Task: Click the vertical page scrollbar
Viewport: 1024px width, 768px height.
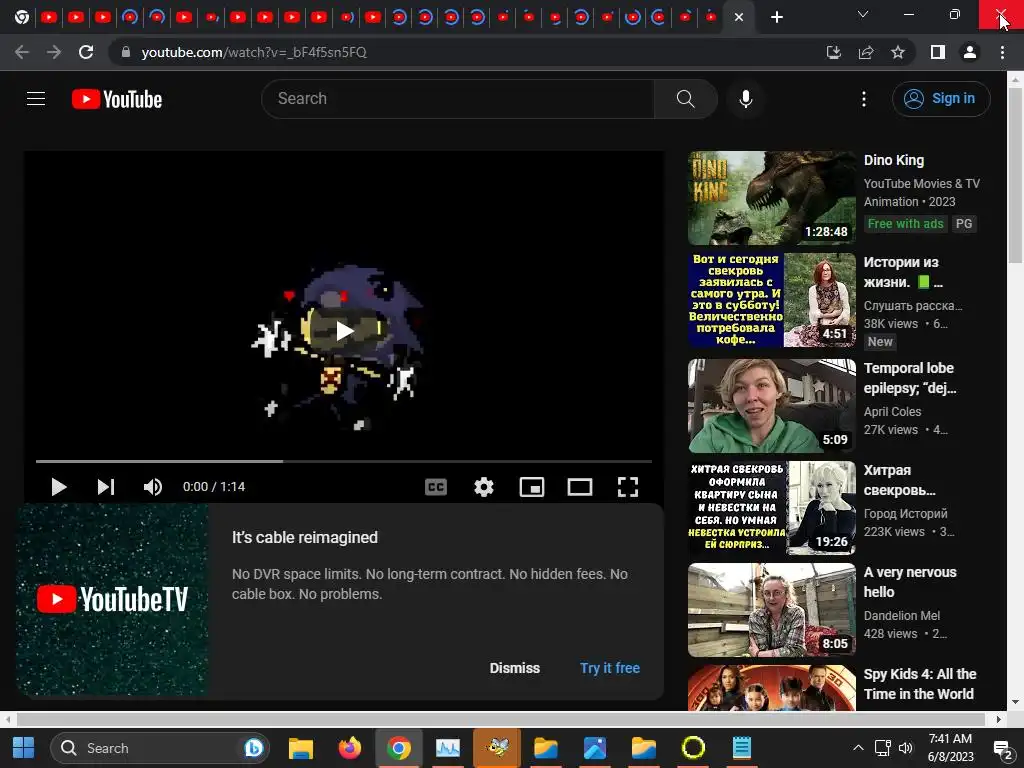Action: point(1015,175)
